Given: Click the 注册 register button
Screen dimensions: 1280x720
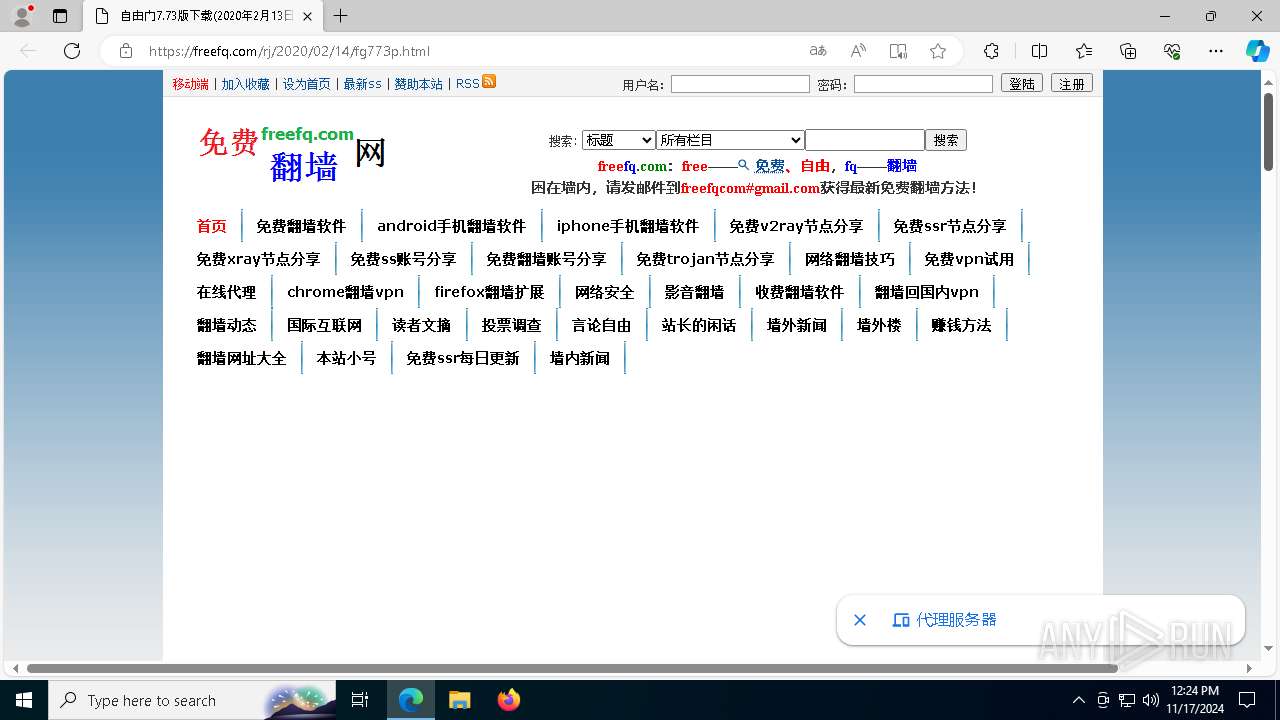Looking at the screenshot, I should (x=1072, y=84).
